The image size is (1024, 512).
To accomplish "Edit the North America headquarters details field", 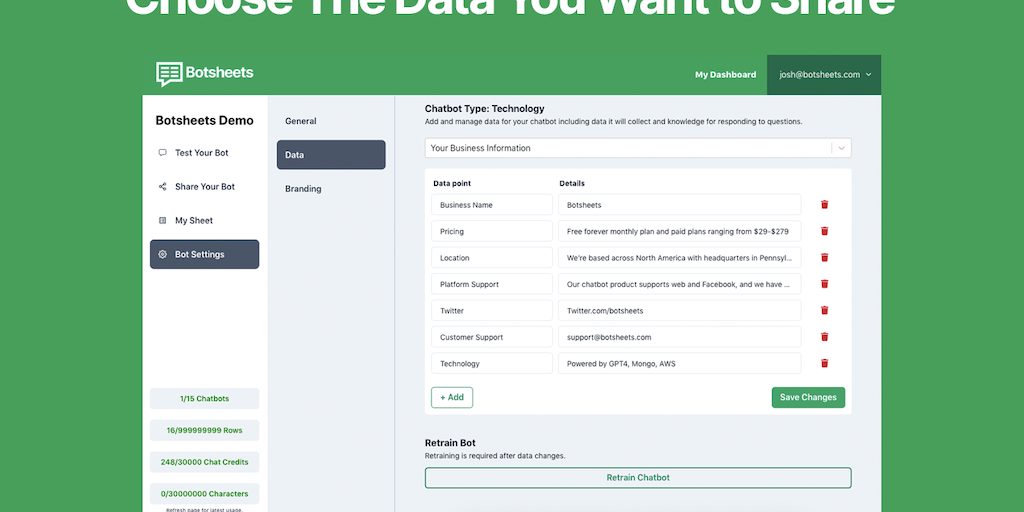I will pos(679,257).
